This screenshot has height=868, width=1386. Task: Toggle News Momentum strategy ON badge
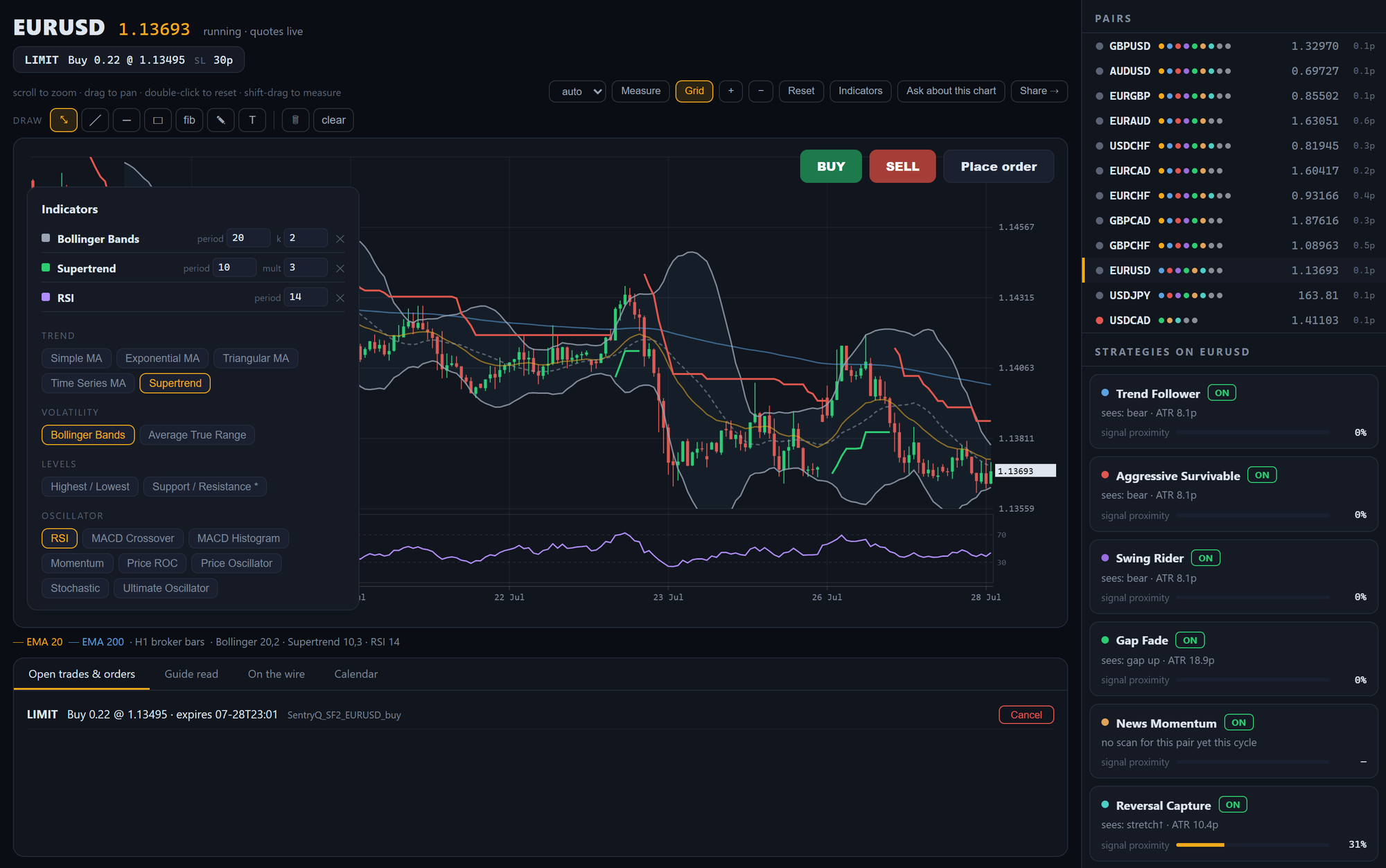(x=1239, y=723)
